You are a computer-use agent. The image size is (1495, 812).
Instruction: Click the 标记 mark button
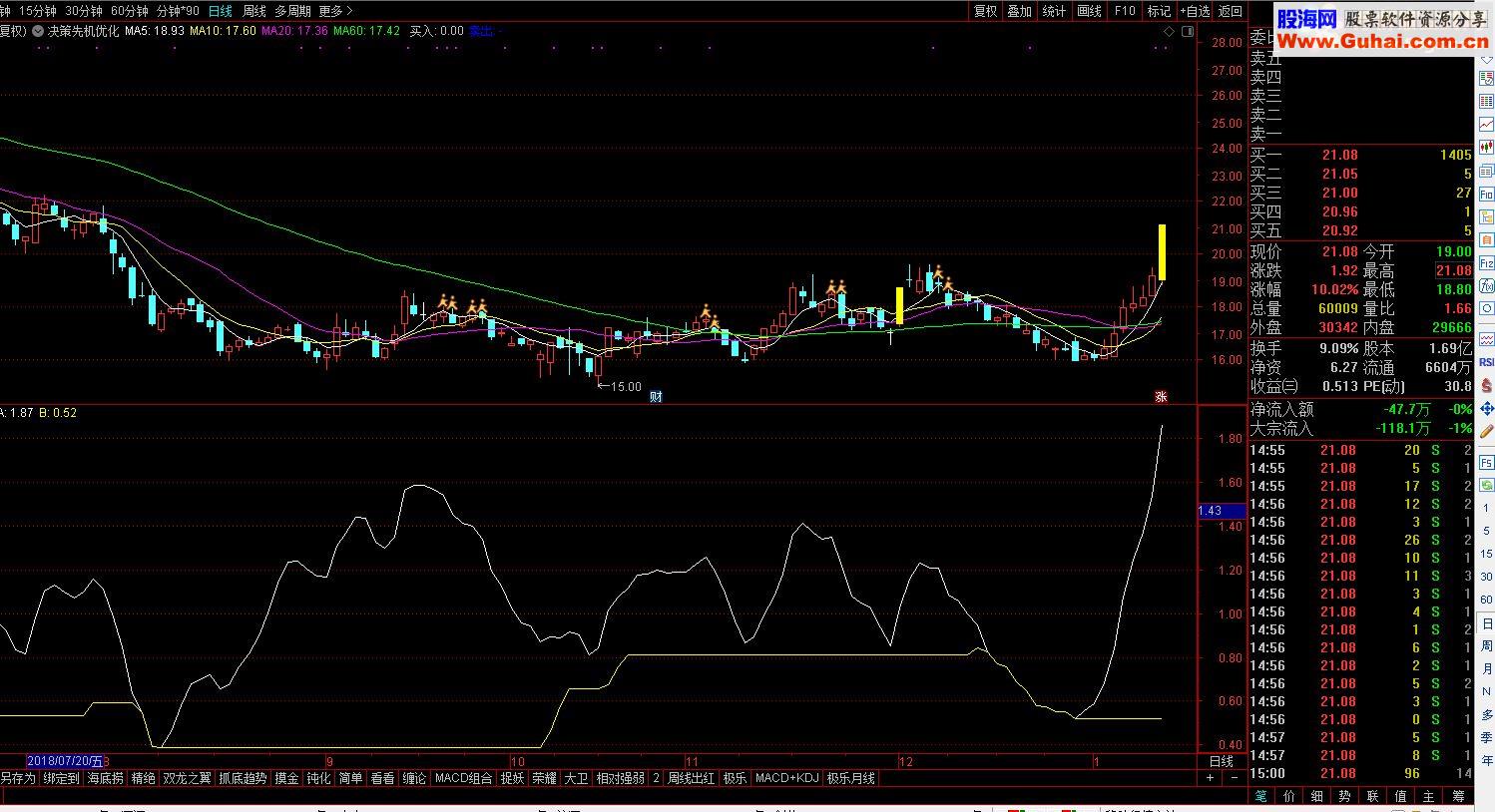1159,11
